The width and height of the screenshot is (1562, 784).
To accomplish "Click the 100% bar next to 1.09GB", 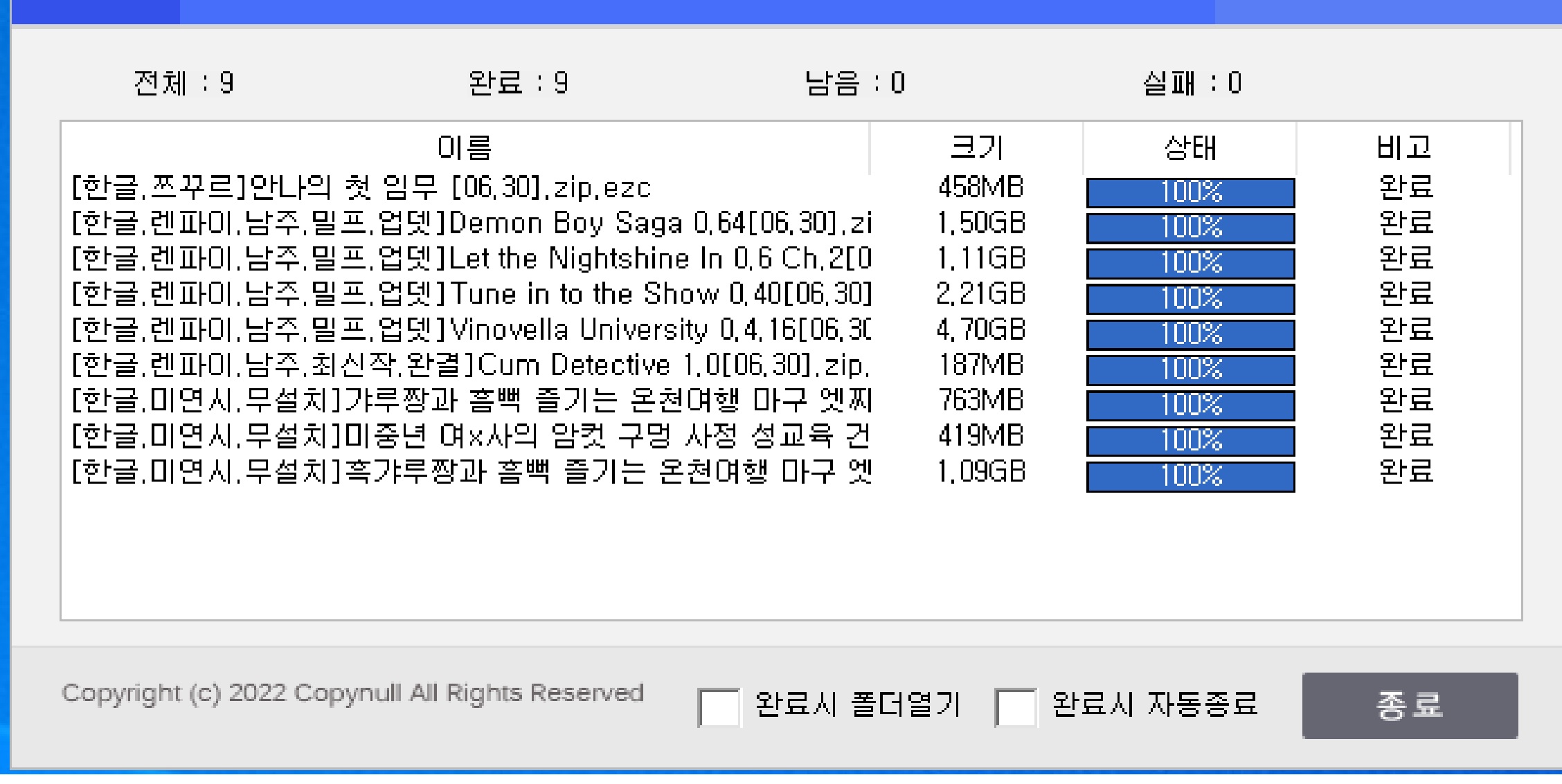I will 1190,476.
